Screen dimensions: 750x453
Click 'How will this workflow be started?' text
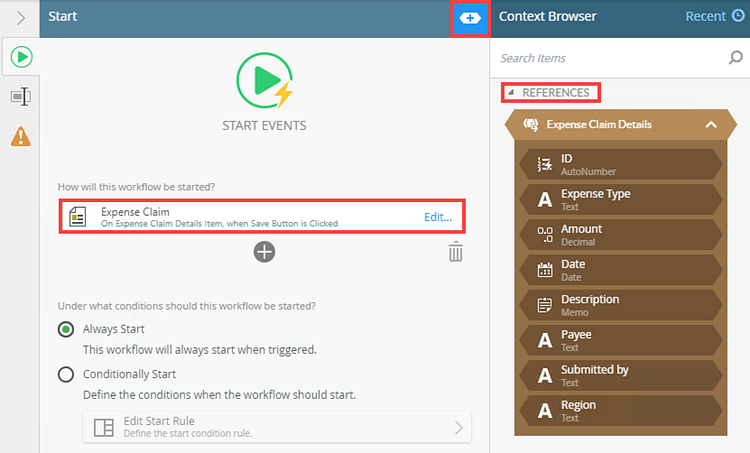(x=136, y=187)
